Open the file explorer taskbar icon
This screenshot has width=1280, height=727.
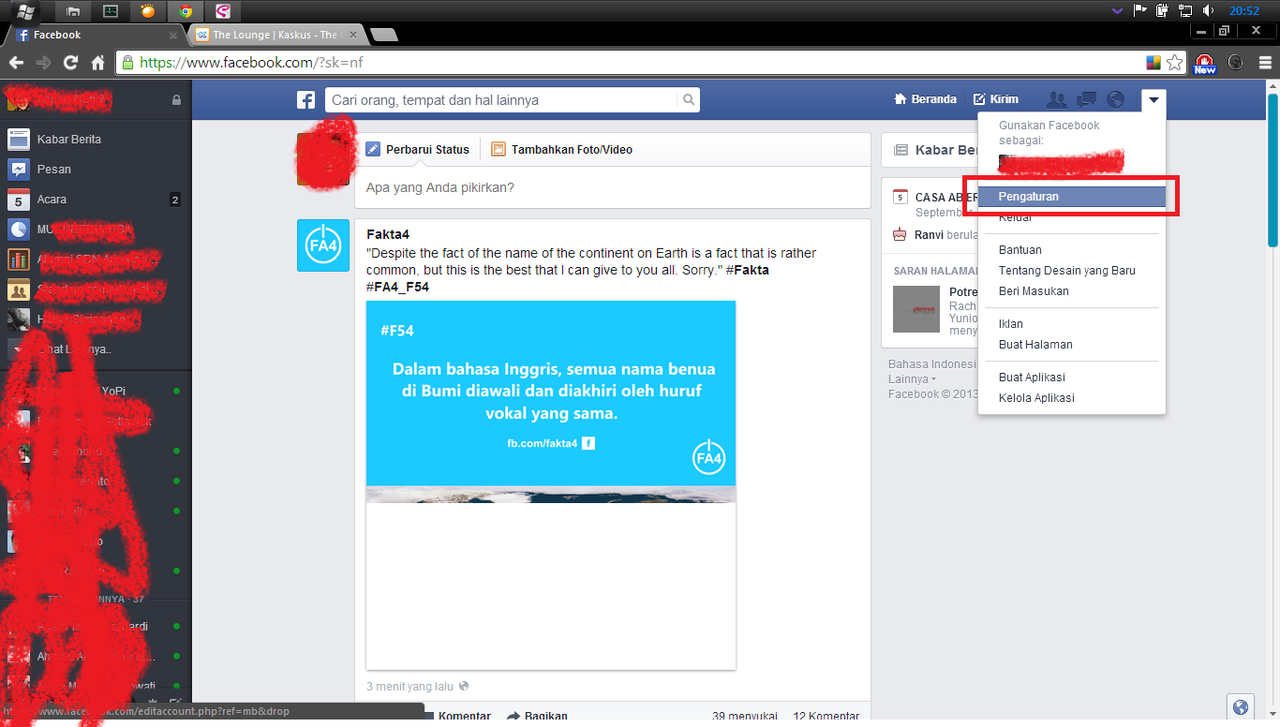coord(73,11)
